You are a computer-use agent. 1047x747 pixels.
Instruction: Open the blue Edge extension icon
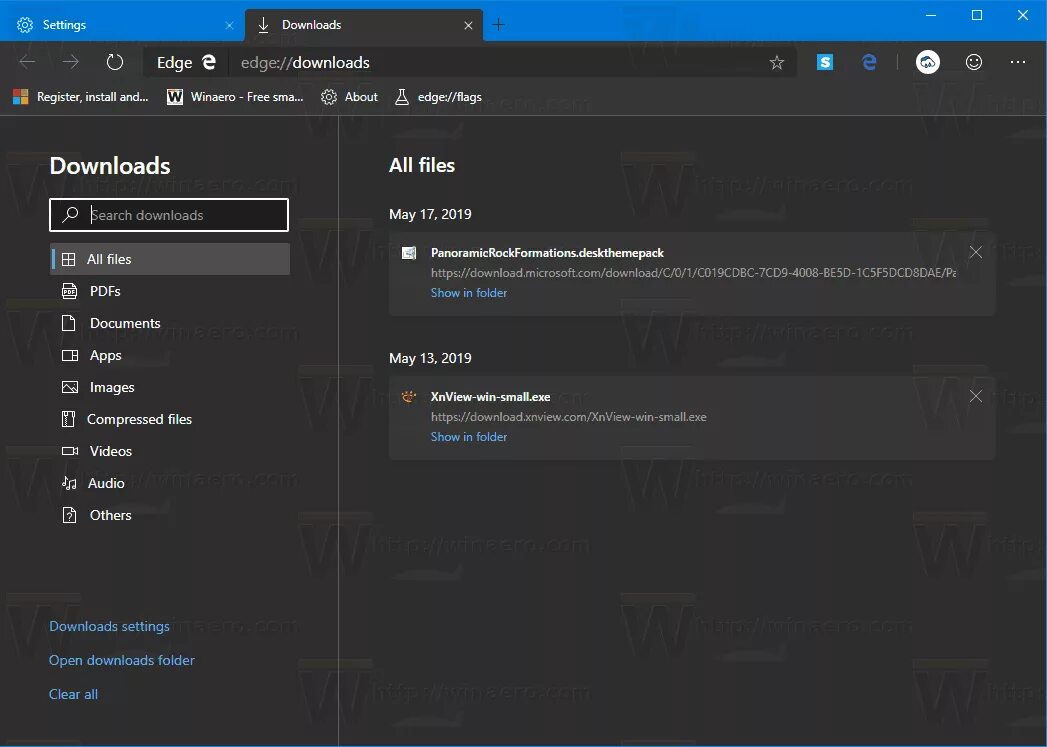869,62
